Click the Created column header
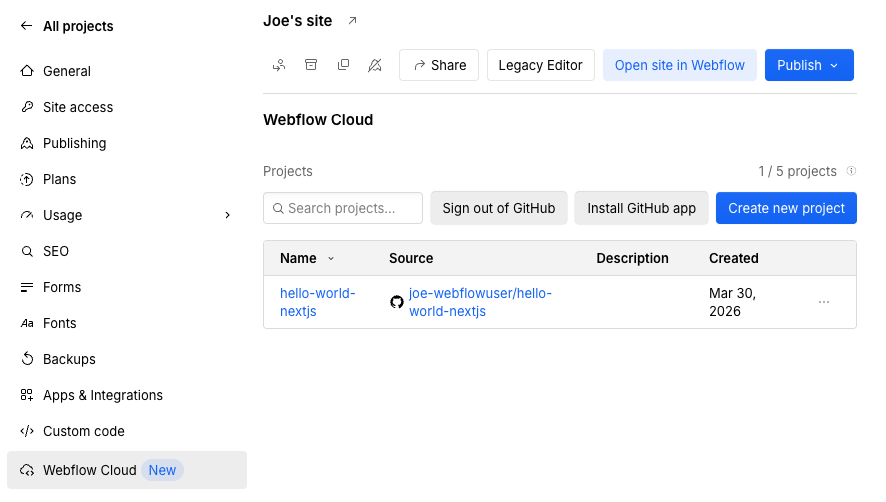The image size is (886, 502). 733,258
